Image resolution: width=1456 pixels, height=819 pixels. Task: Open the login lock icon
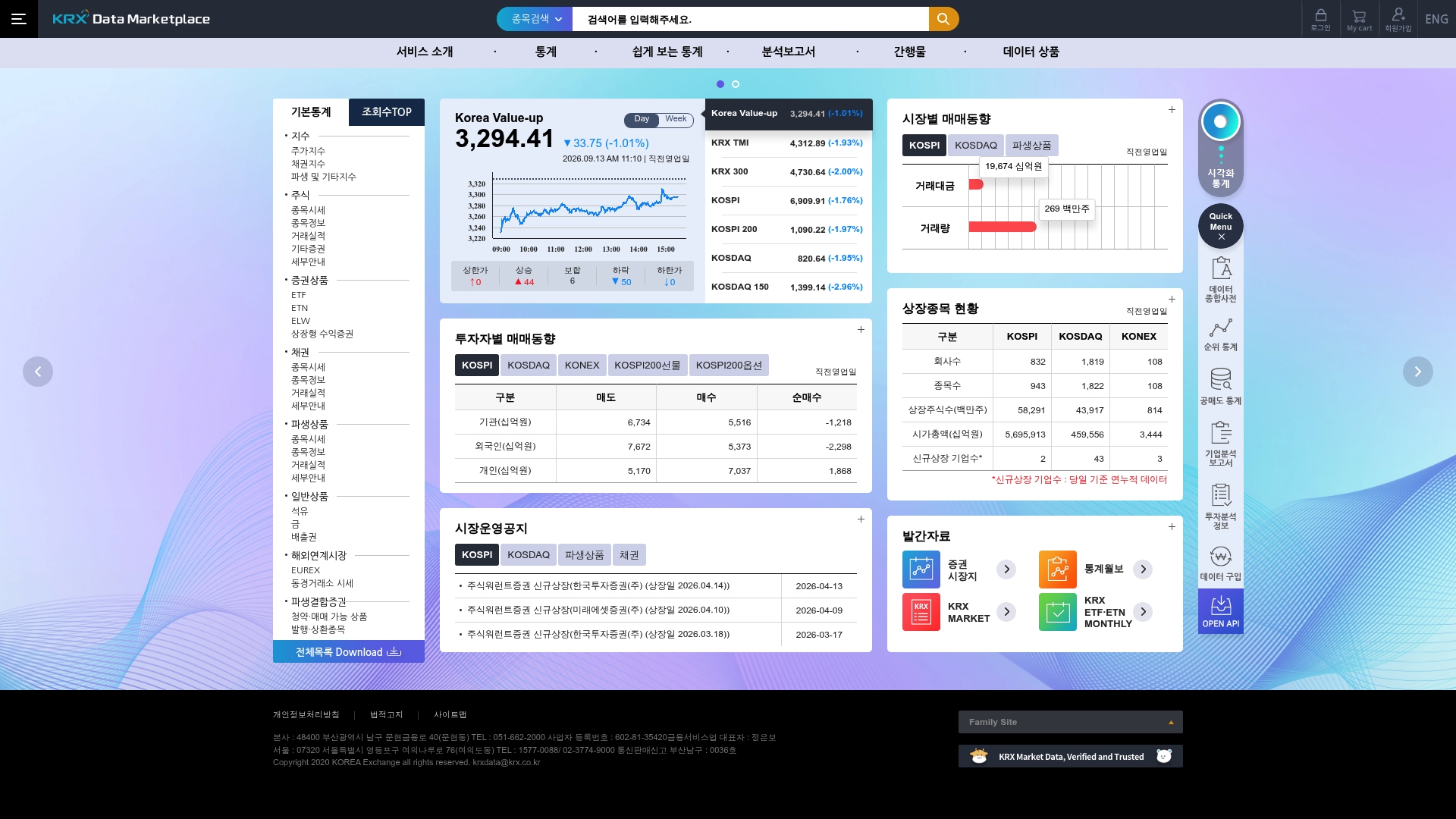(x=1320, y=19)
